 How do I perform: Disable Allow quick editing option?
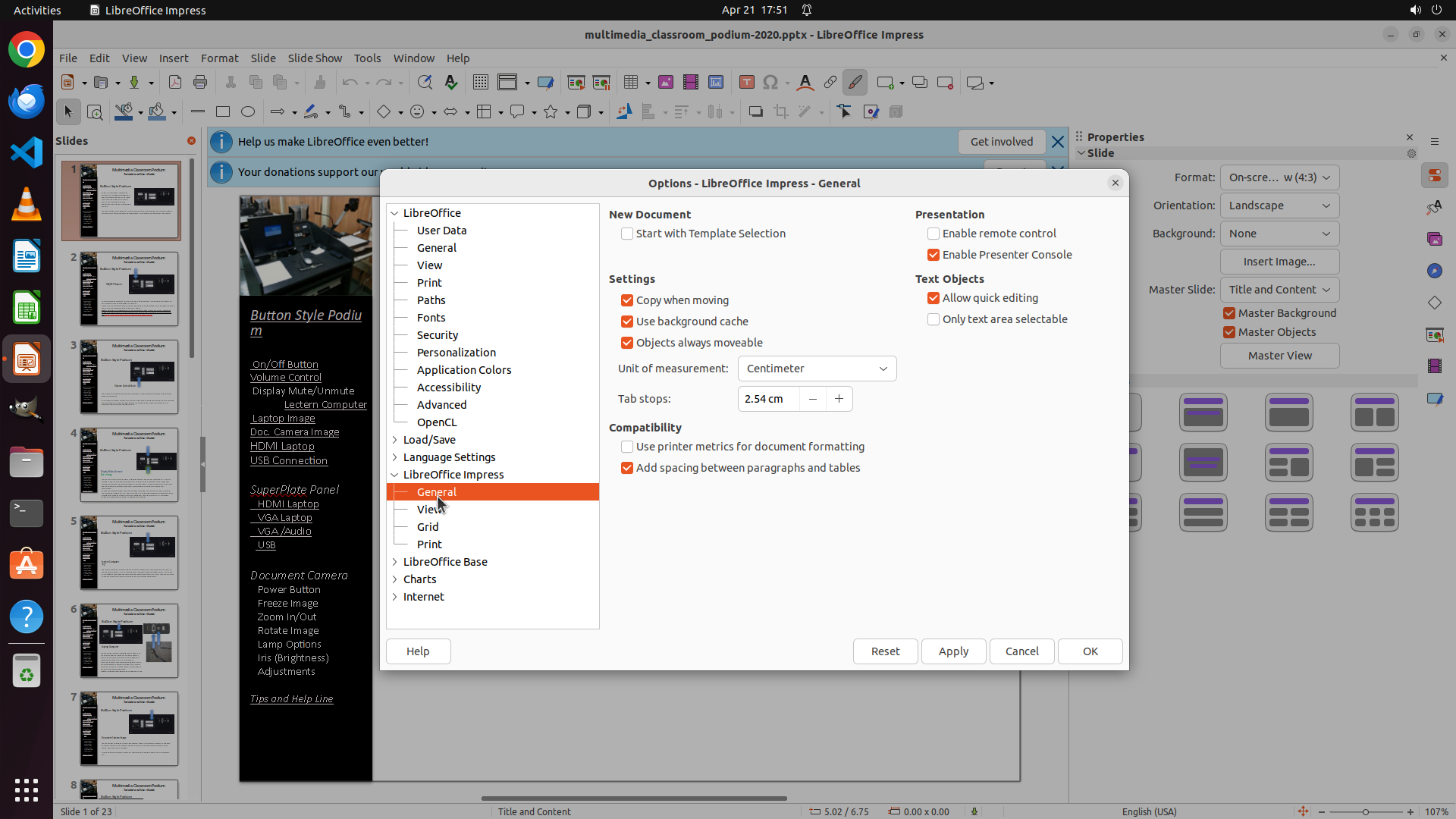click(x=934, y=298)
